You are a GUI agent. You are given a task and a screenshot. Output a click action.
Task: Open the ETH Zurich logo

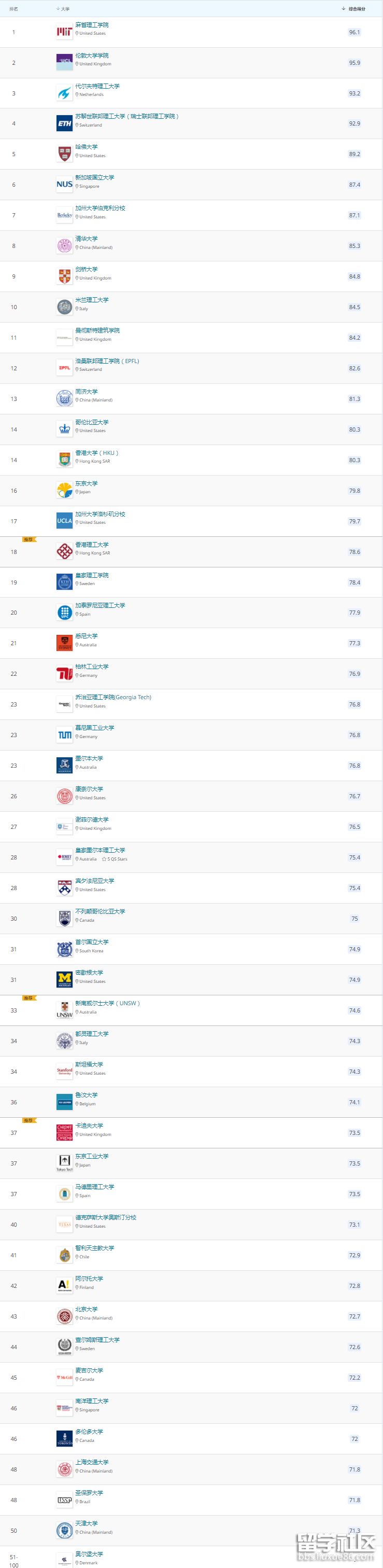(64, 123)
